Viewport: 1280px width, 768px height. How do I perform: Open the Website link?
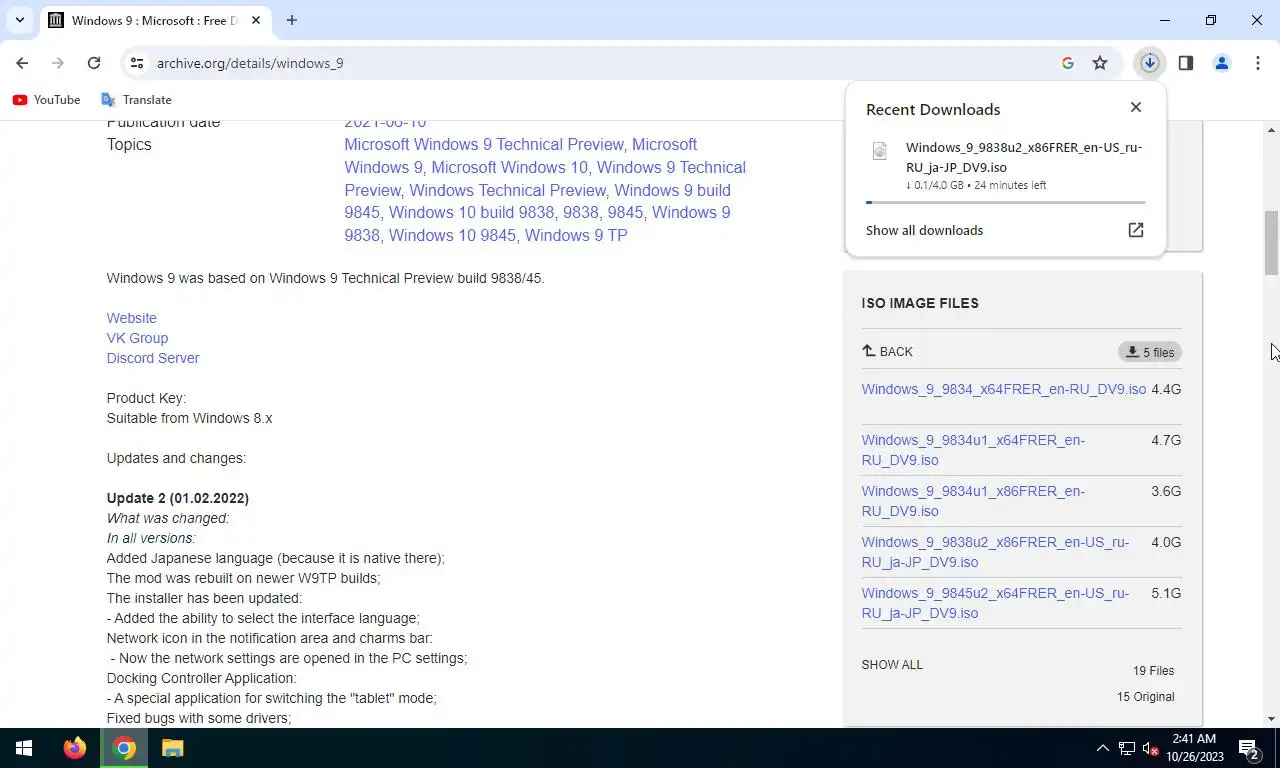[131, 318]
